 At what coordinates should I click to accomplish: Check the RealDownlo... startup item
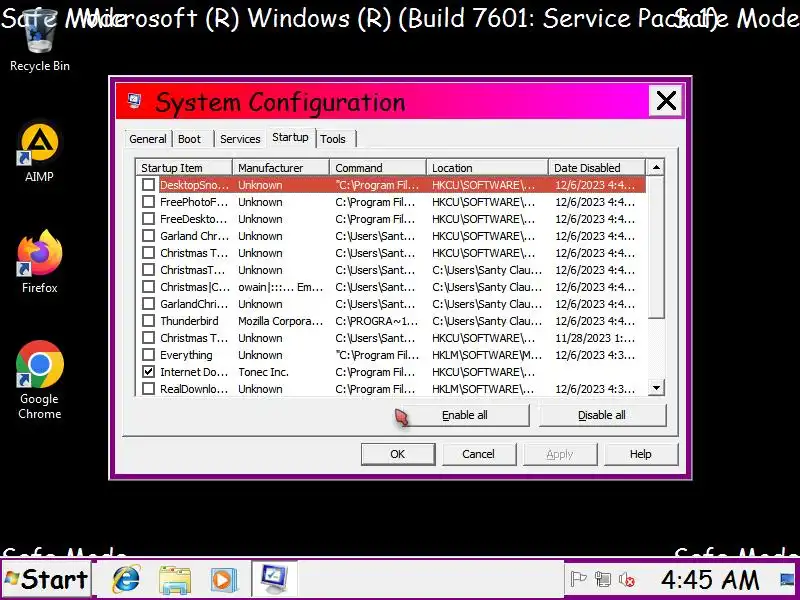pos(148,389)
